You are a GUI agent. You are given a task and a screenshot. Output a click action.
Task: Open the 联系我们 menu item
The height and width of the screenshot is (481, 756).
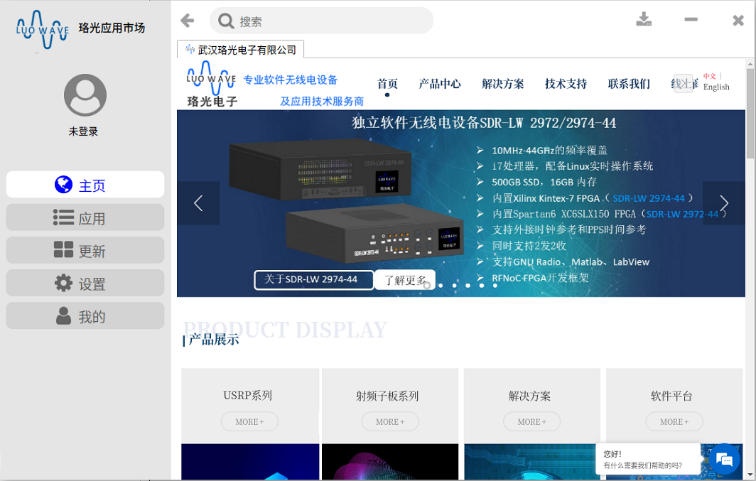(x=629, y=84)
